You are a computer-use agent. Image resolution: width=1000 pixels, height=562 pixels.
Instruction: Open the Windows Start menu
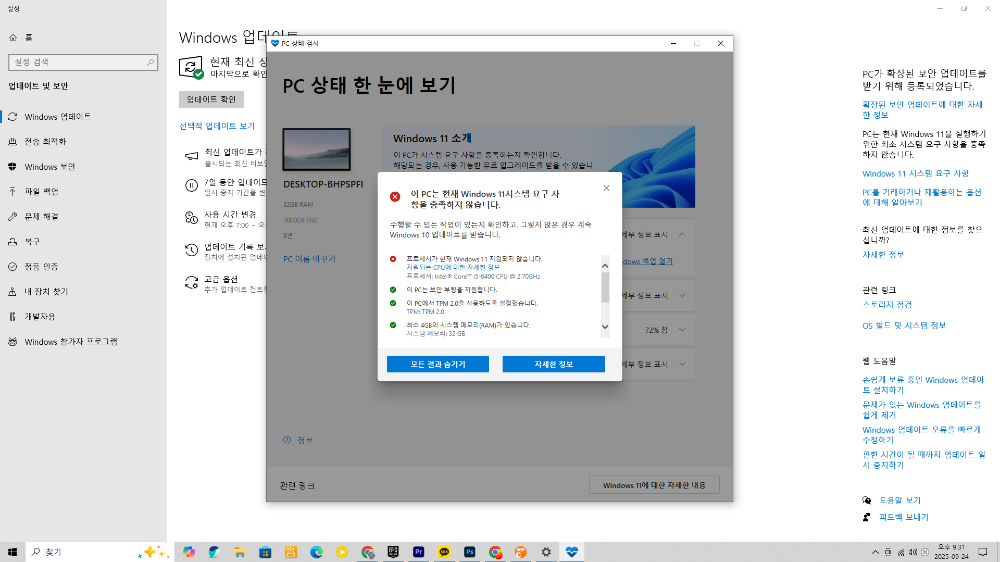(12, 552)
